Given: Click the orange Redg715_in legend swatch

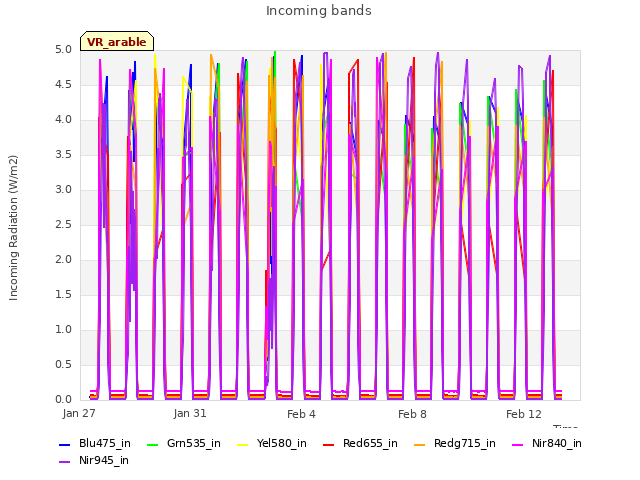Looking at the screenshot, I should click(x=419, y=444).
